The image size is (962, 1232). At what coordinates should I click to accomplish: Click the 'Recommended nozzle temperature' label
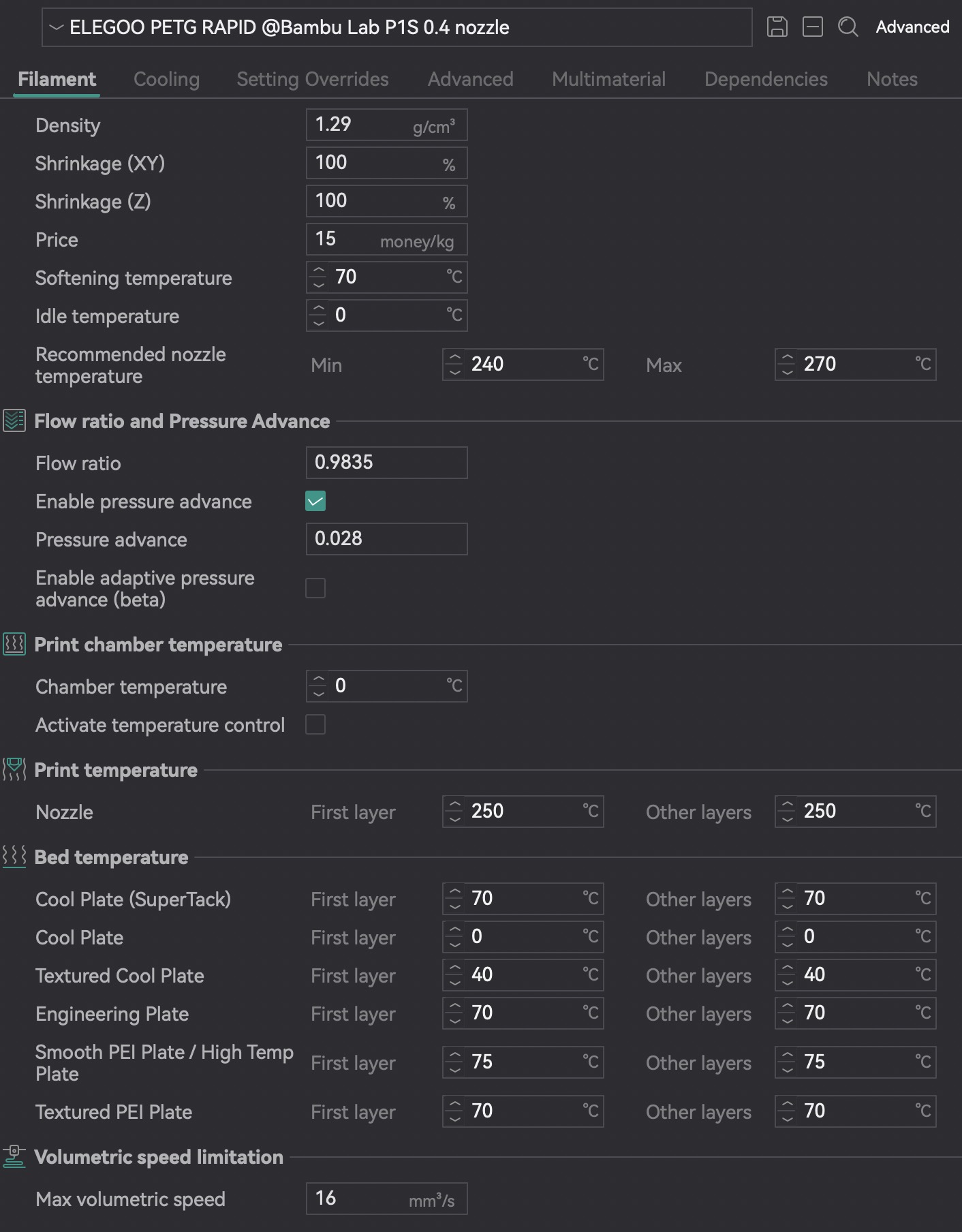[130, 365]
